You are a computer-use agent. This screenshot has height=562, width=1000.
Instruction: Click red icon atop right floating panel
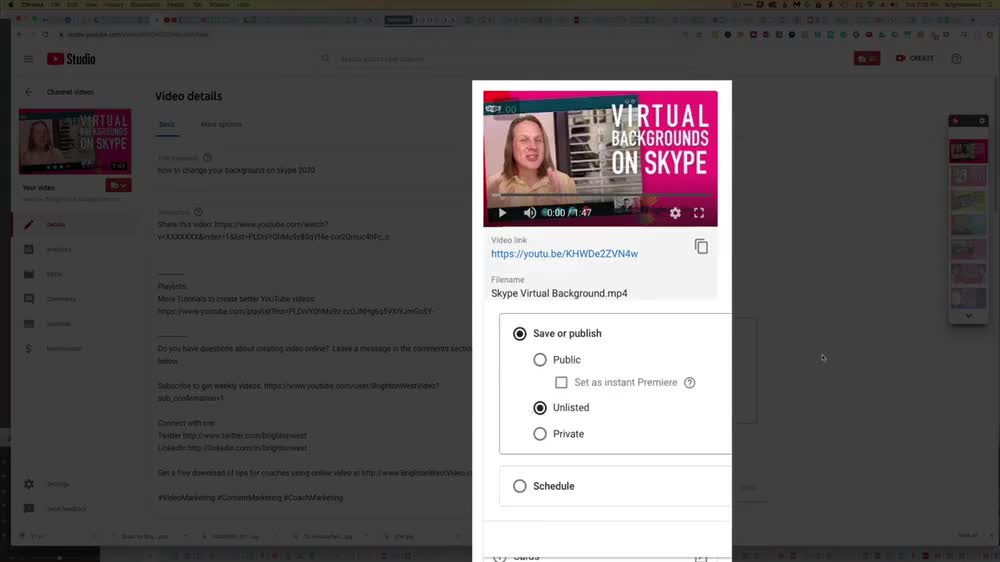955,121
